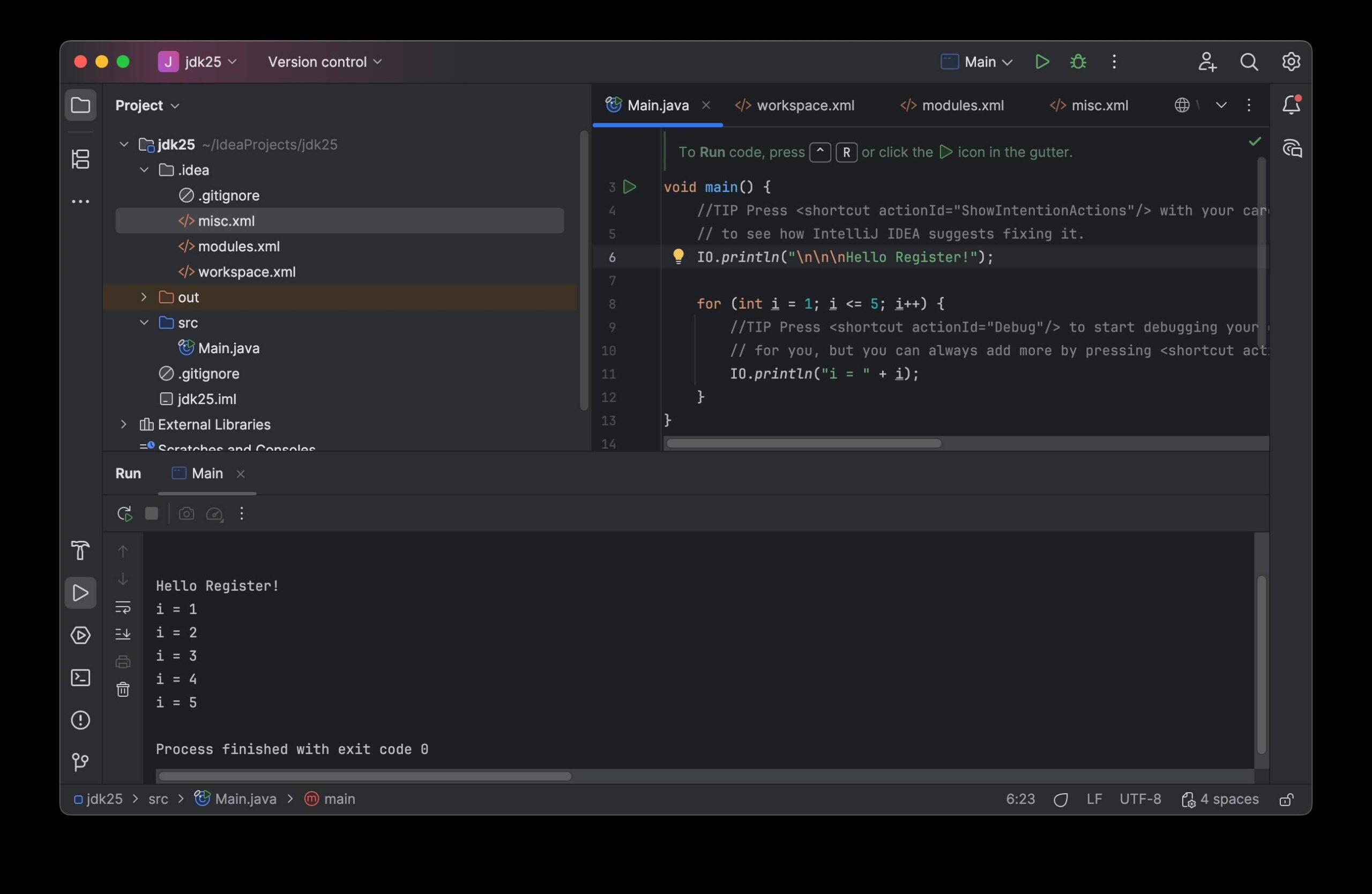This screenshot has width=1372, height=894.
Task: Open the Problems tool window icon
Action: tap(81, 720)
